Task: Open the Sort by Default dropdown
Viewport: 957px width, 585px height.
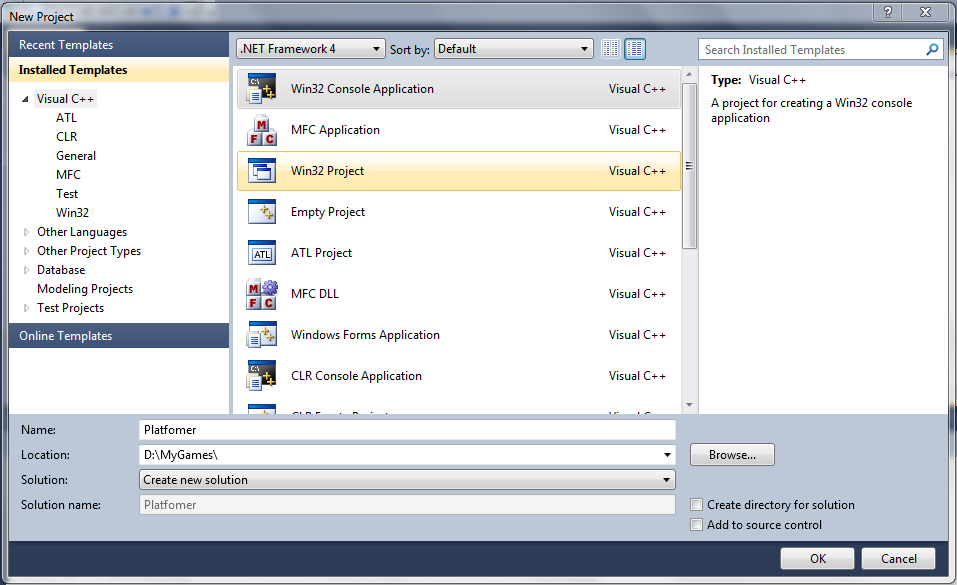Action: [513, 49]
